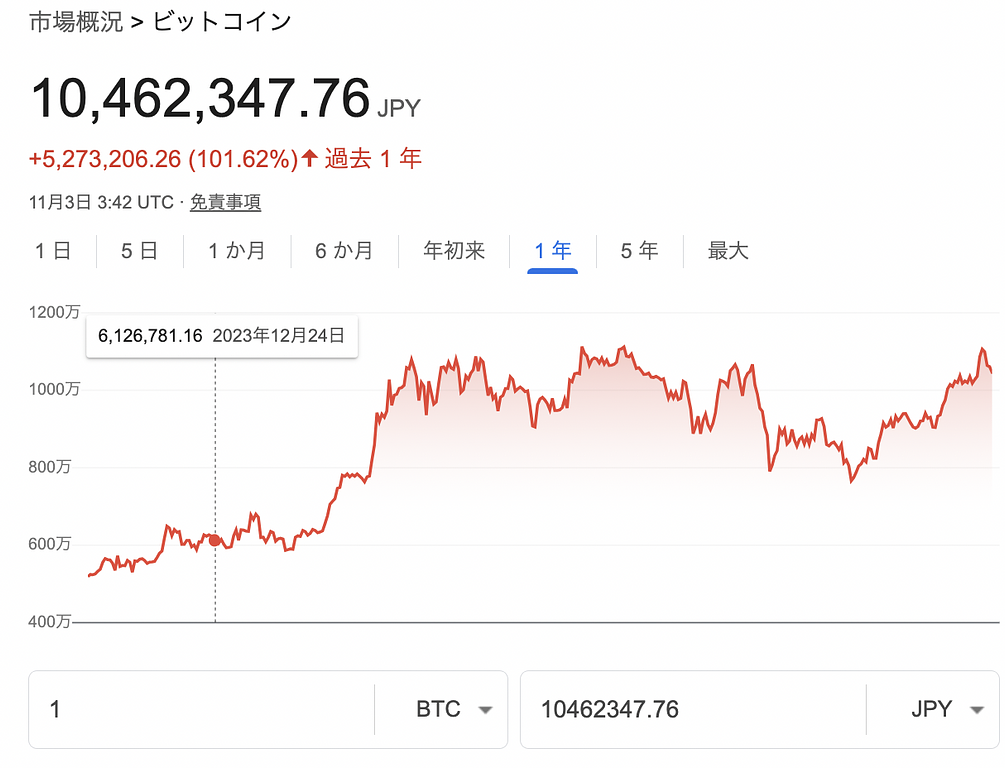Click the red data point on chart
Screen dimensions: 1005x768
[x=215, y=540]
